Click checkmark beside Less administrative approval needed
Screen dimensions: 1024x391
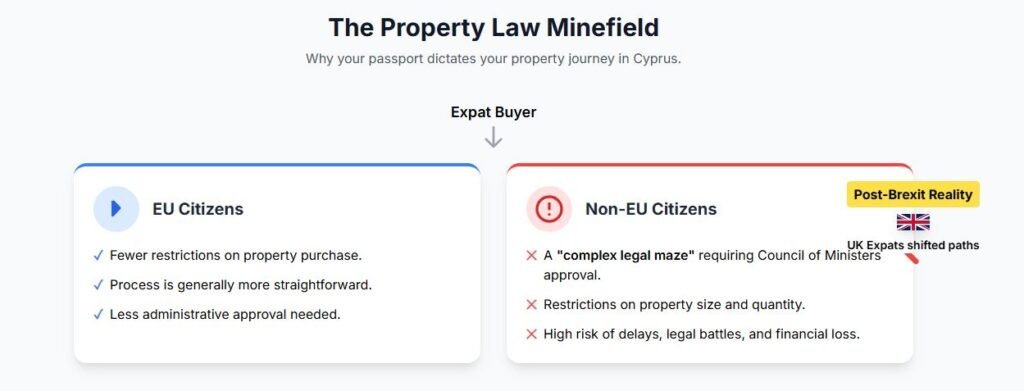click(99, 315)
